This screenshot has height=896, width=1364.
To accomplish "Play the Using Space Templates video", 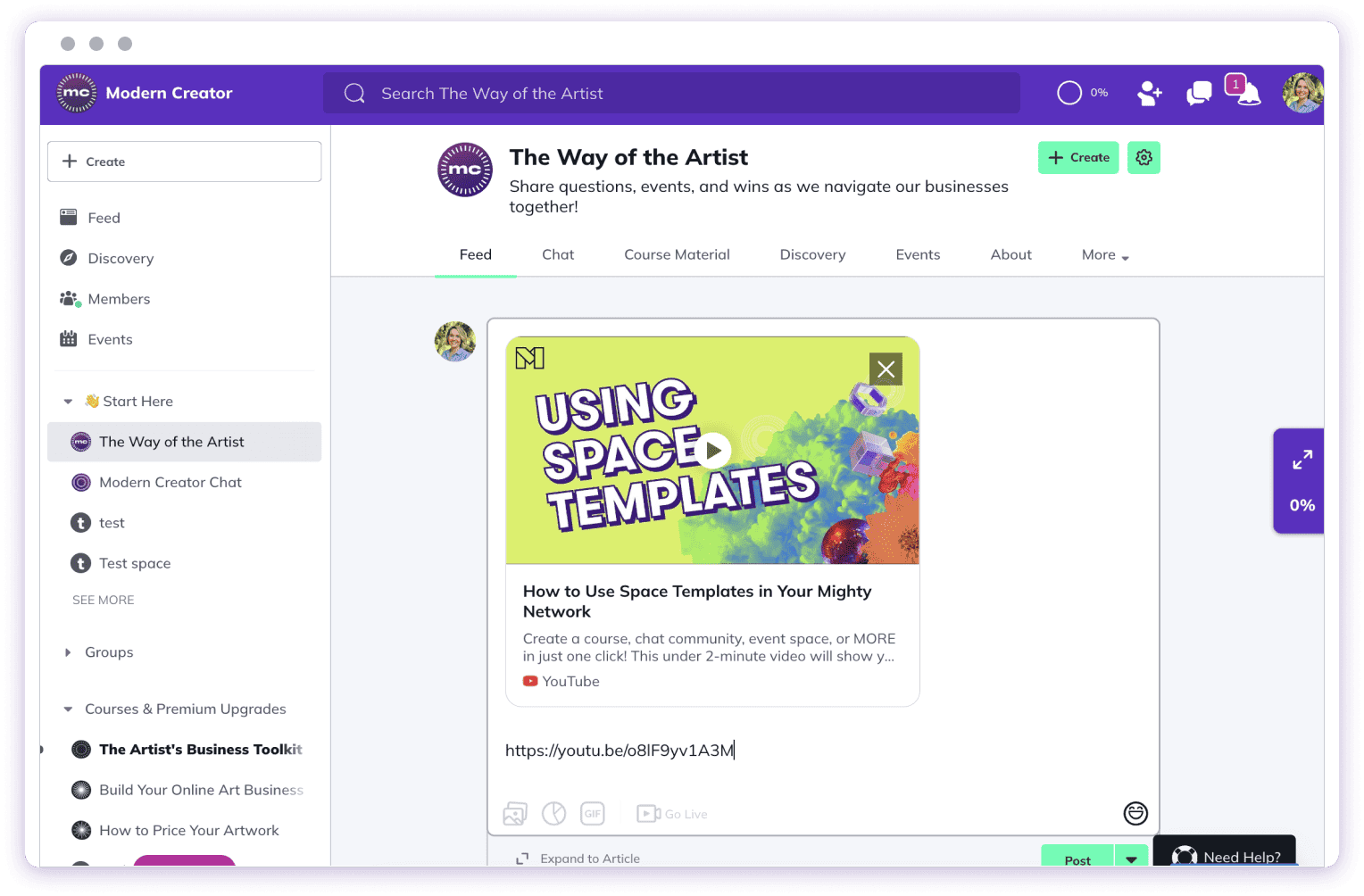I will 712,451.
